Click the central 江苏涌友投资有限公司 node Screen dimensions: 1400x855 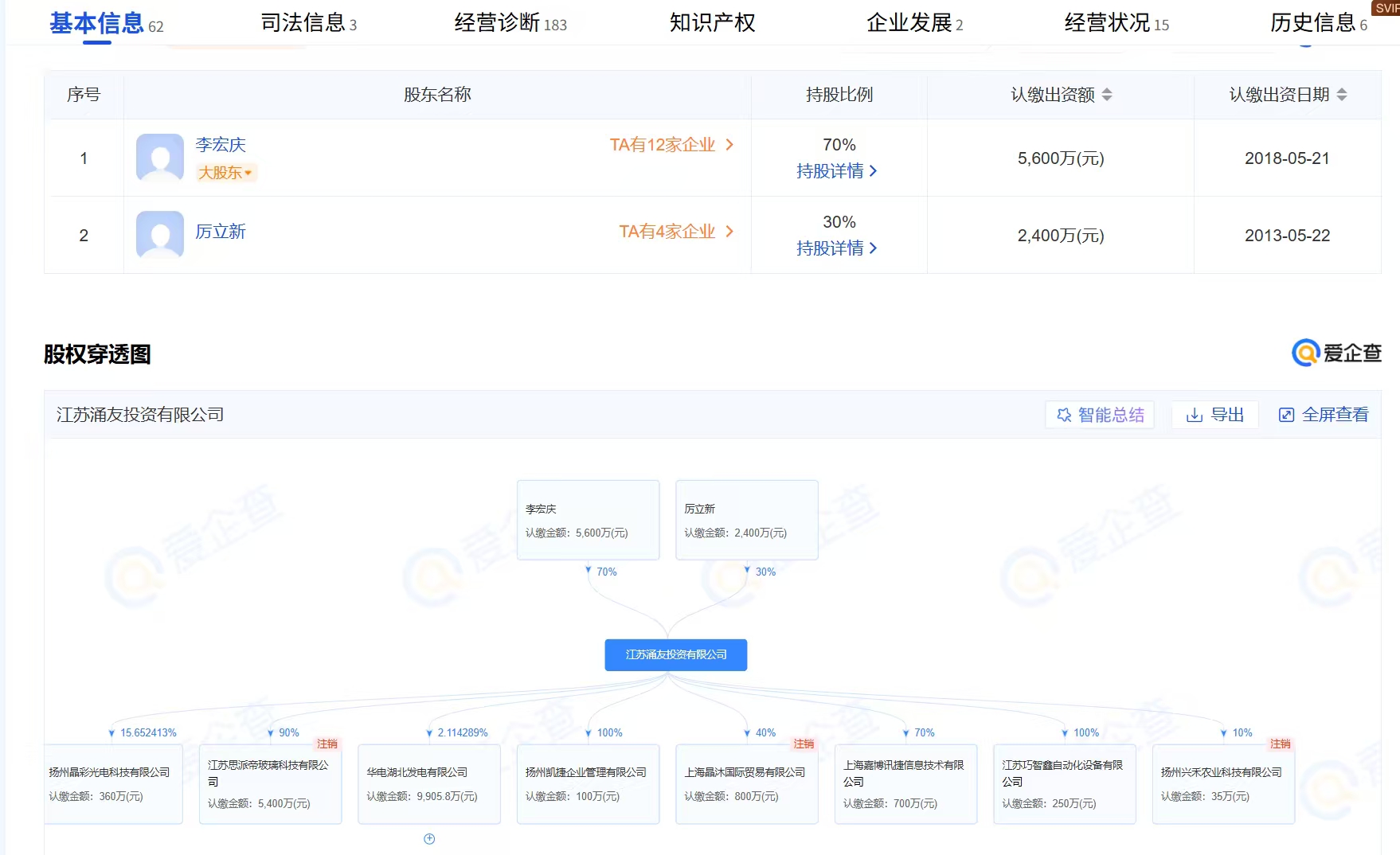click(x=676, y=655)
